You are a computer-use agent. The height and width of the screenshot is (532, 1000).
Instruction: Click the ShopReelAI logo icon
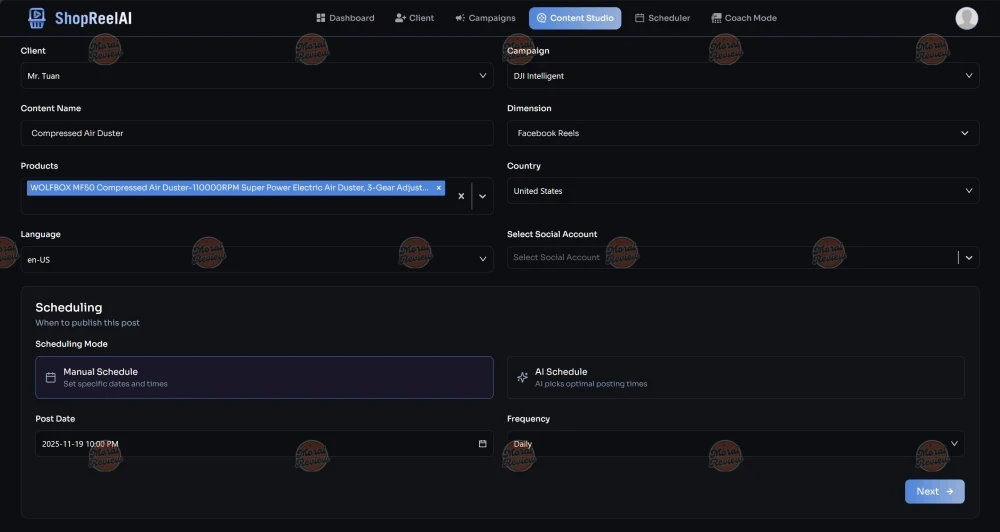coord(37,18)
